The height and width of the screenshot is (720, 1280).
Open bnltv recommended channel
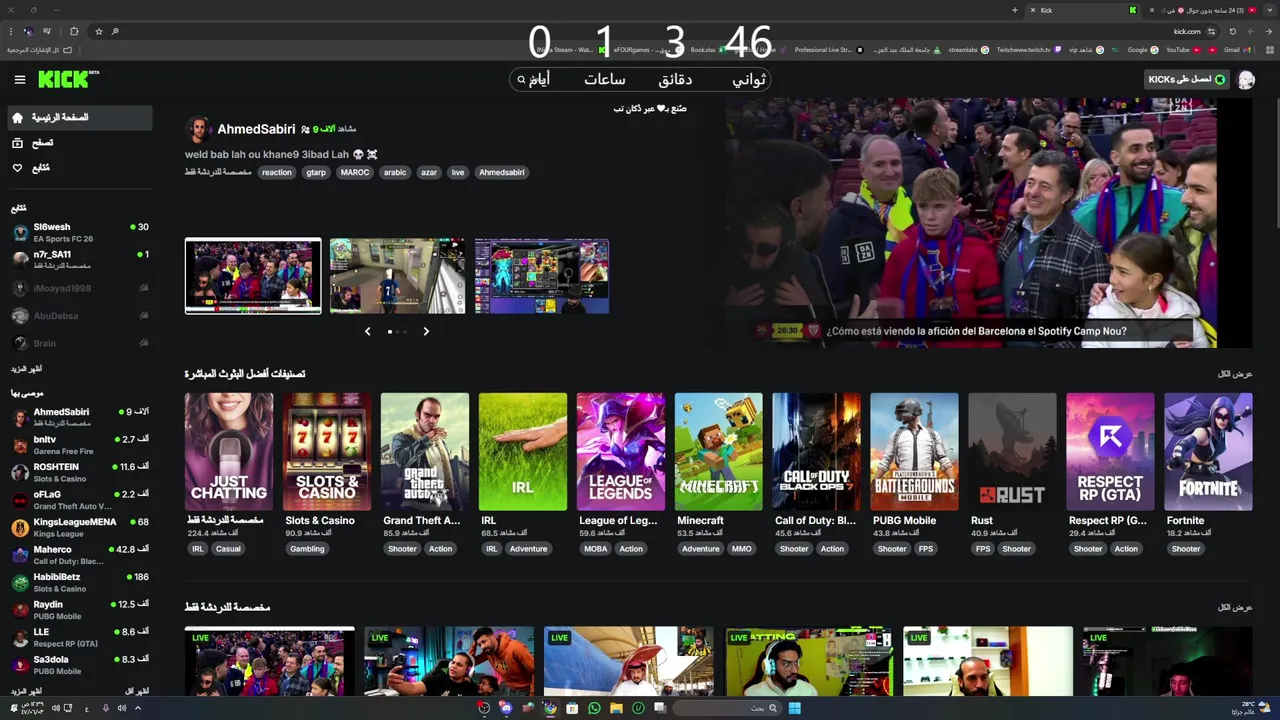pos(80,445)
